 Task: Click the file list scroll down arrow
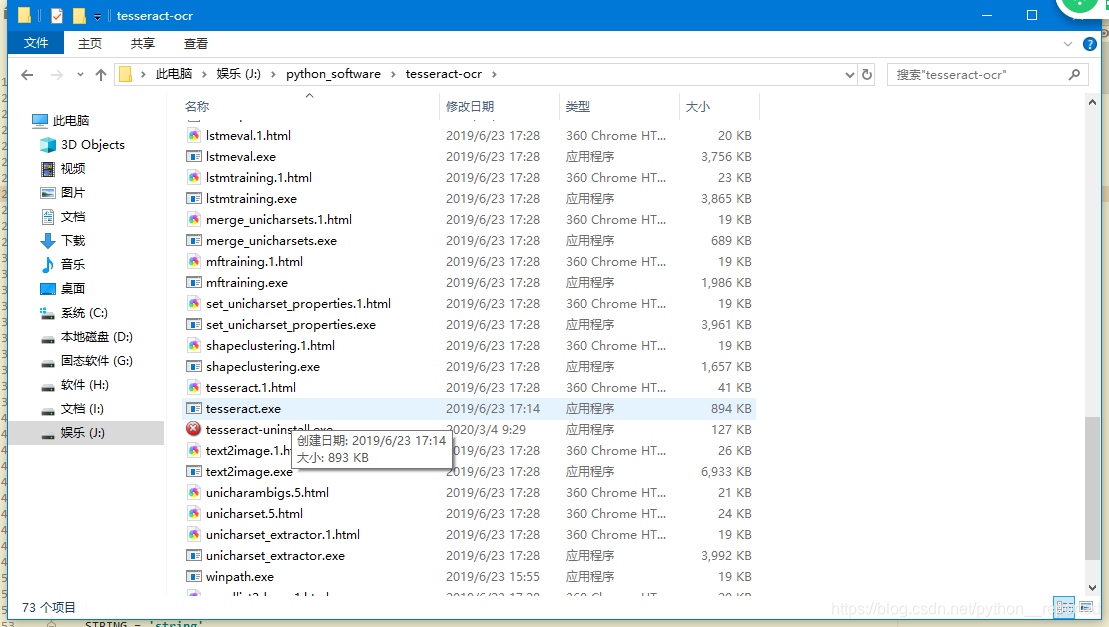click(x=1092, y=588)
